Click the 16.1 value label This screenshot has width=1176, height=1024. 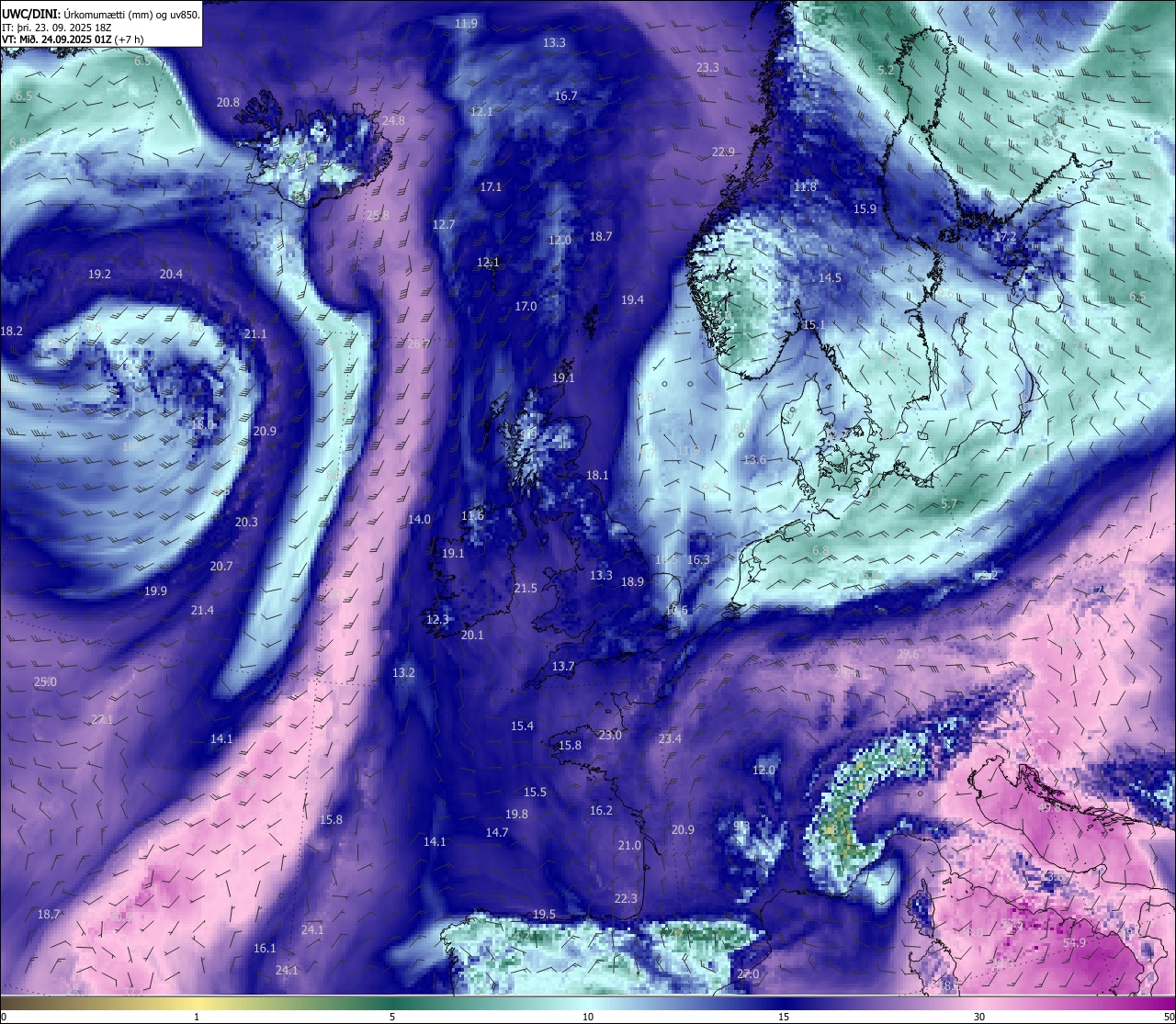click(265, 948)
